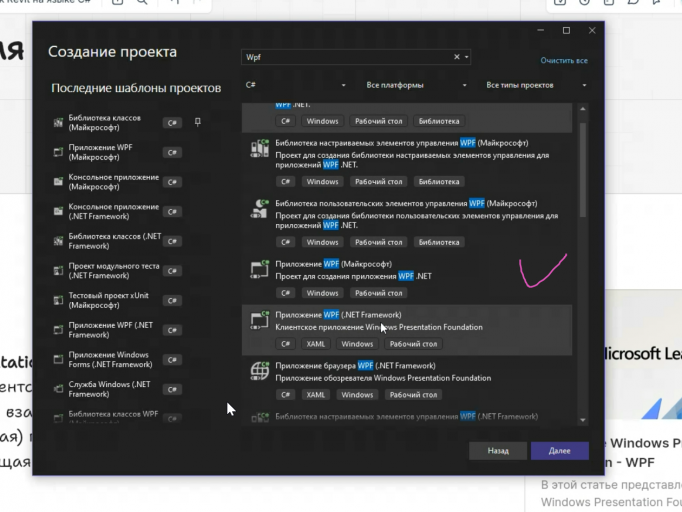The image size is (682, 512).
Task: Select 'Библиотека настраиваемых элементов управления WPF (Майкрософт)' title
Action: coord(402,143)
